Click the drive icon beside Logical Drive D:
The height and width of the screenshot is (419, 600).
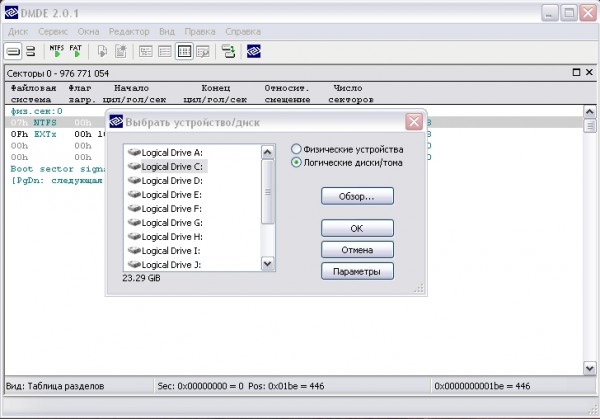[134, 180]
